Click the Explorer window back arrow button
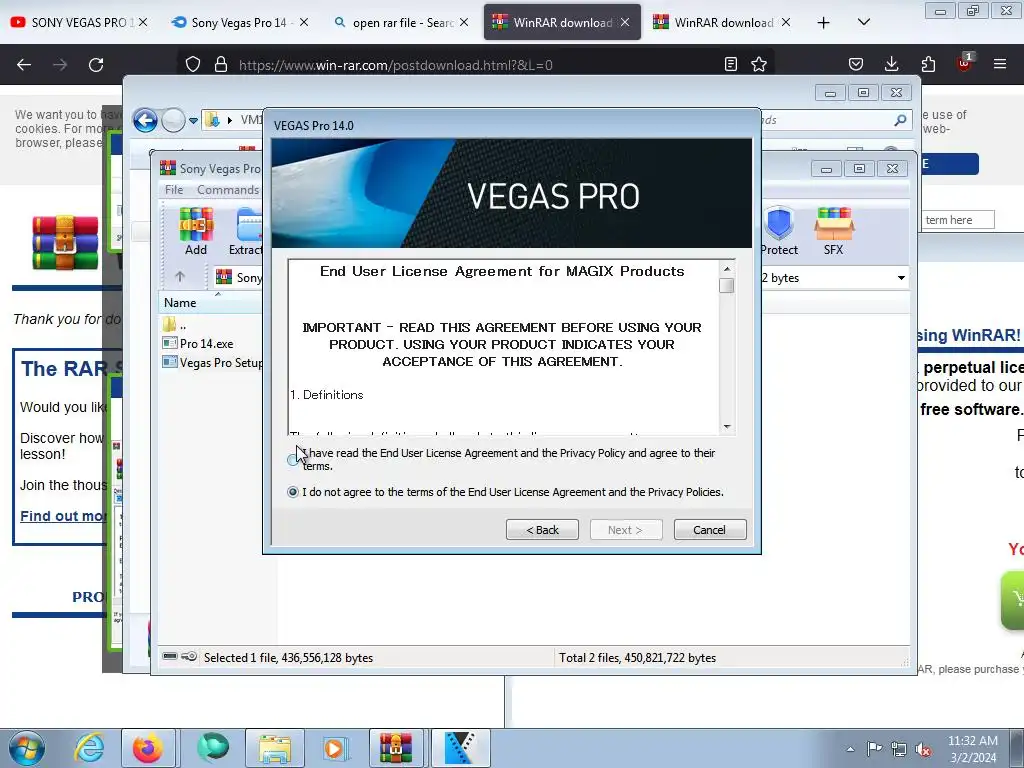This screenshot has height=768, width=1024. 145,120
